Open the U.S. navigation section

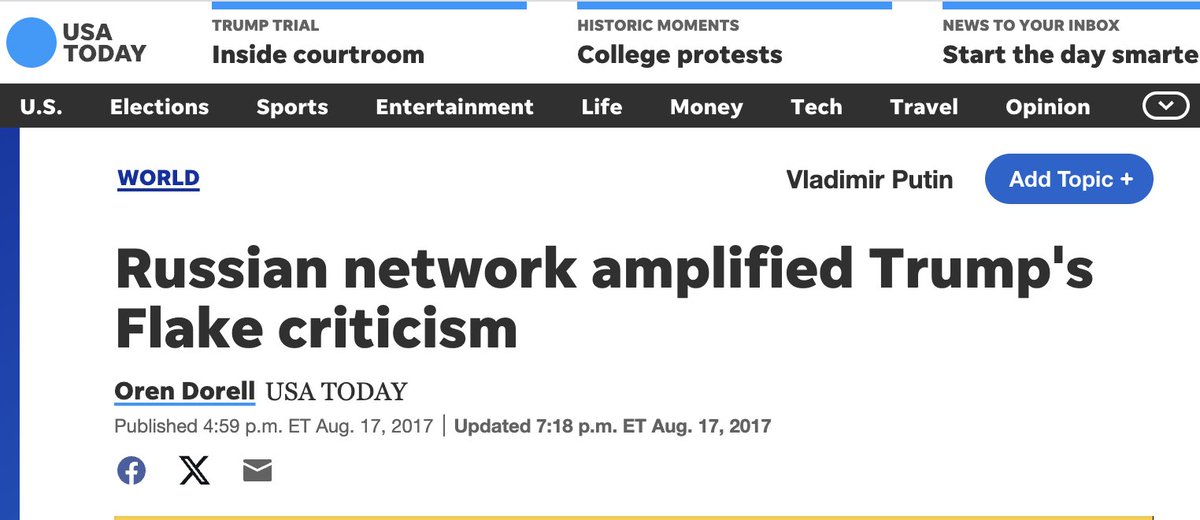point(41,107)
